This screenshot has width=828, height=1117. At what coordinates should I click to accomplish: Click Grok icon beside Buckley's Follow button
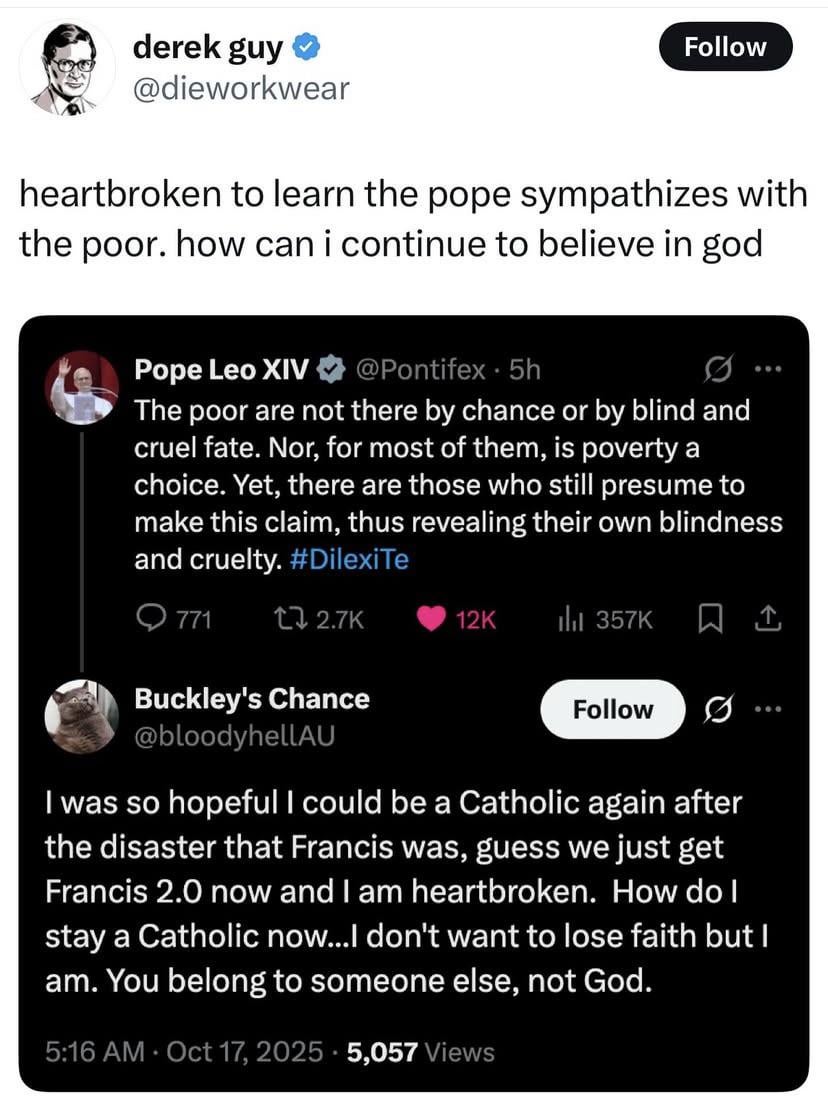(x=716, y=709)
